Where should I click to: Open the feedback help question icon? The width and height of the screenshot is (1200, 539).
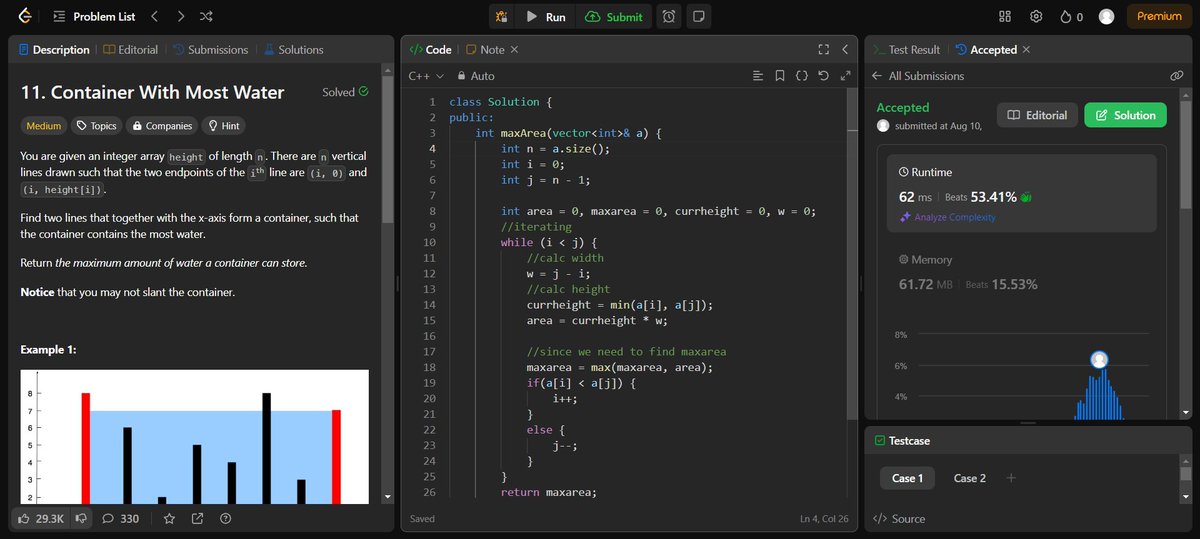tap(225, 518)
